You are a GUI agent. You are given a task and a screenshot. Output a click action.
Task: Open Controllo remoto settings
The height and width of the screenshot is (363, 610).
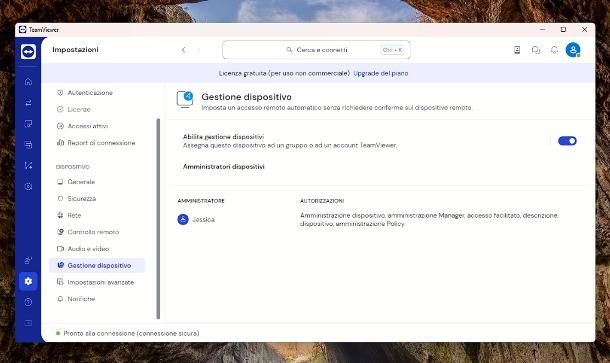tap(93, 232)
